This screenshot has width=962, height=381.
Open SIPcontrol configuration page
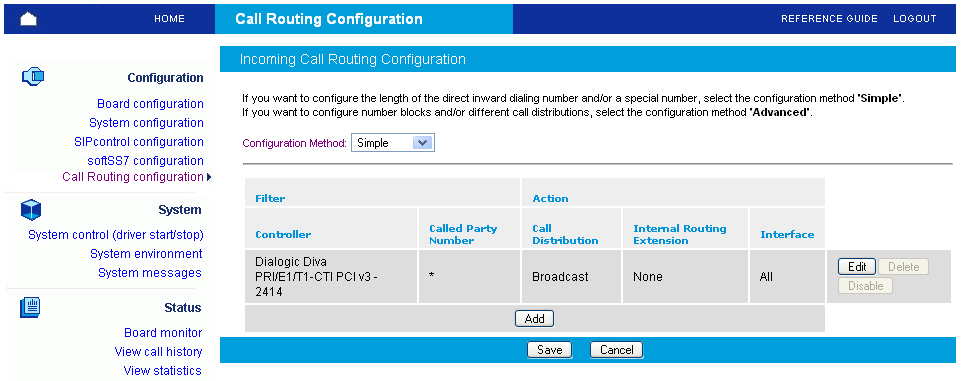pyautogui.click(x=139, y=142)
